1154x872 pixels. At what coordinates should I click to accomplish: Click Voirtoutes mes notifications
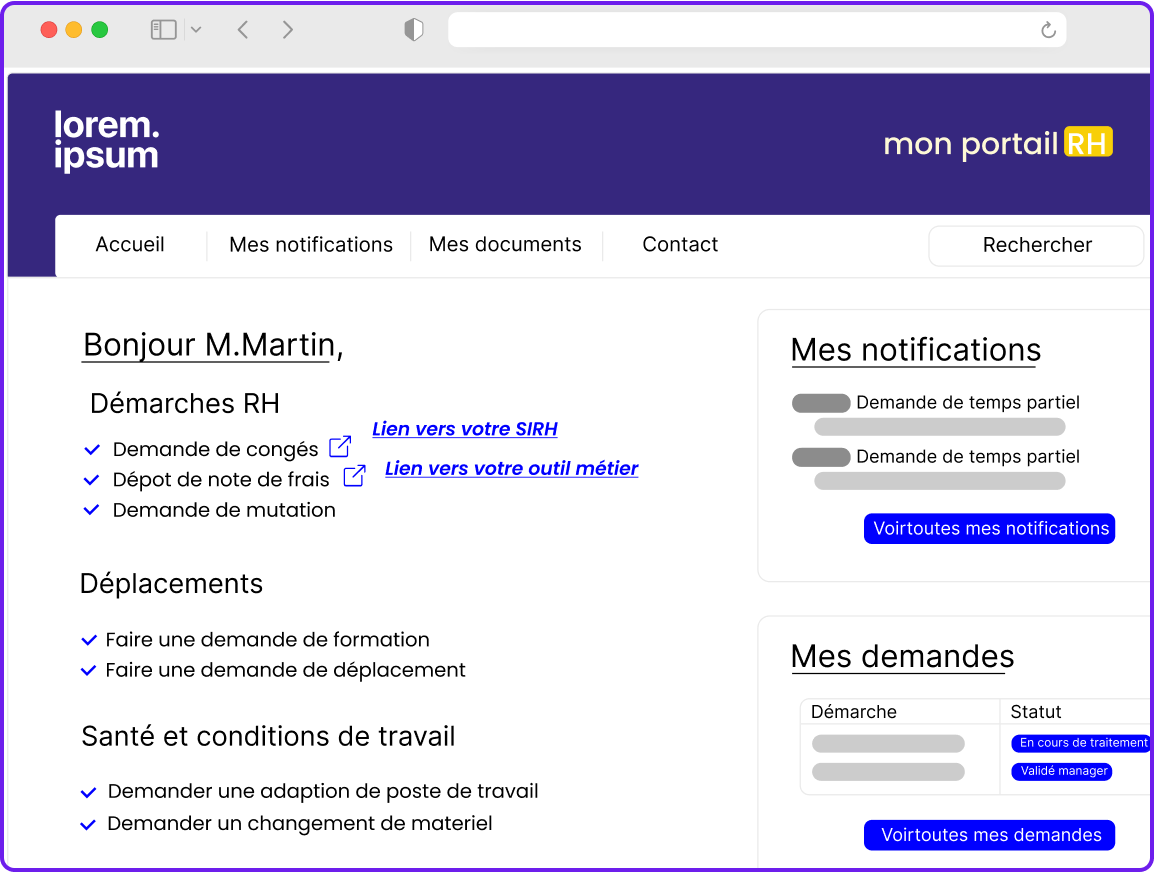click(989, 528)
